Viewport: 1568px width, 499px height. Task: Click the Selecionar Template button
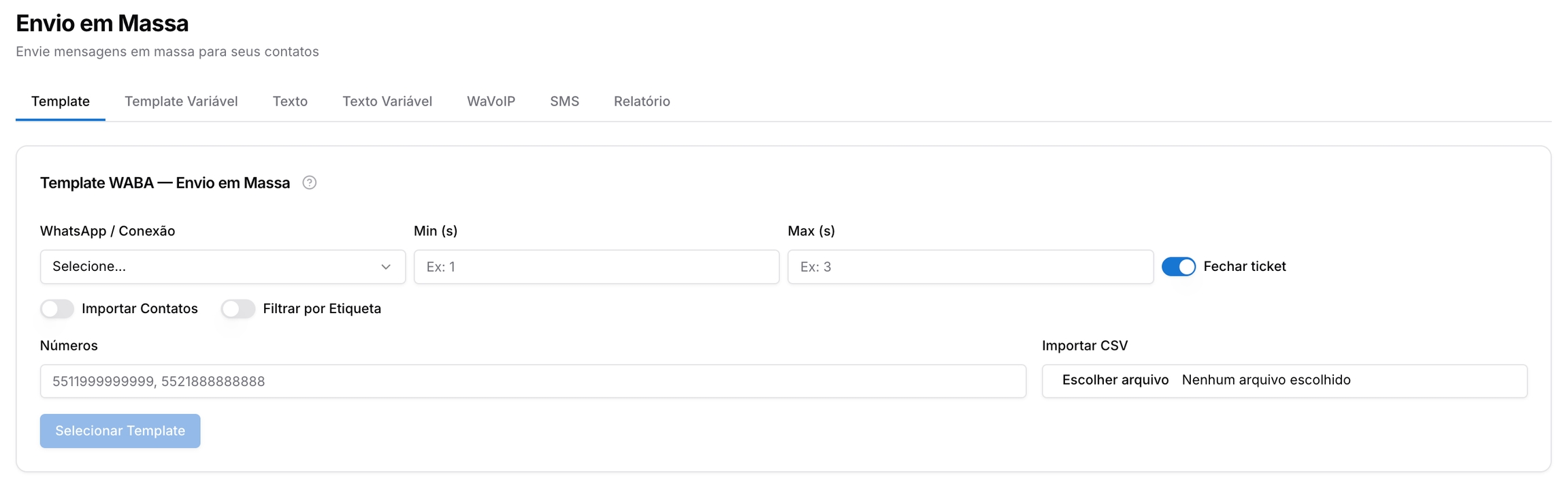click(x=120, y=431)
